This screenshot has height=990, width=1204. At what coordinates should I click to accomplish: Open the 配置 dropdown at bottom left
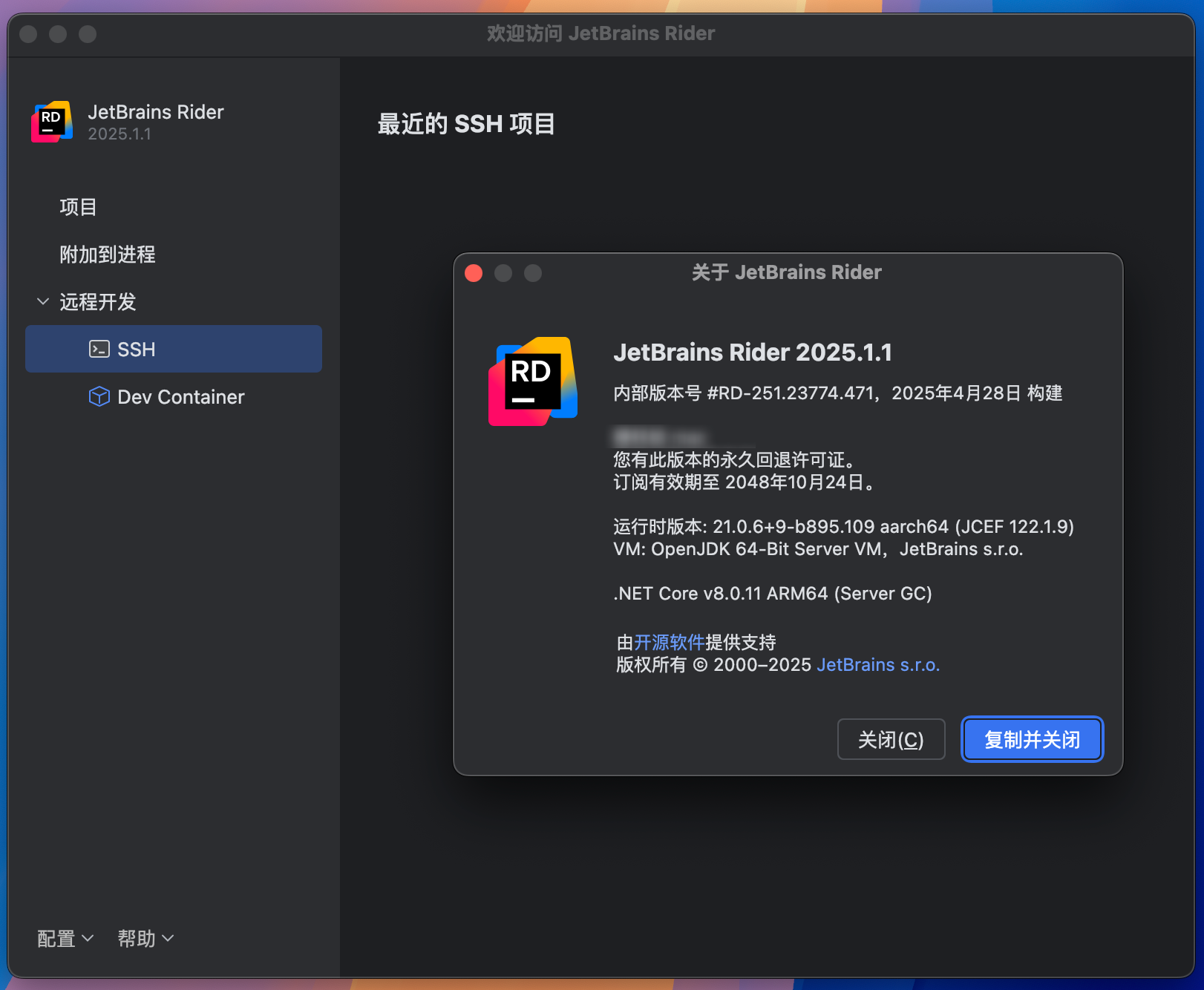65,939
